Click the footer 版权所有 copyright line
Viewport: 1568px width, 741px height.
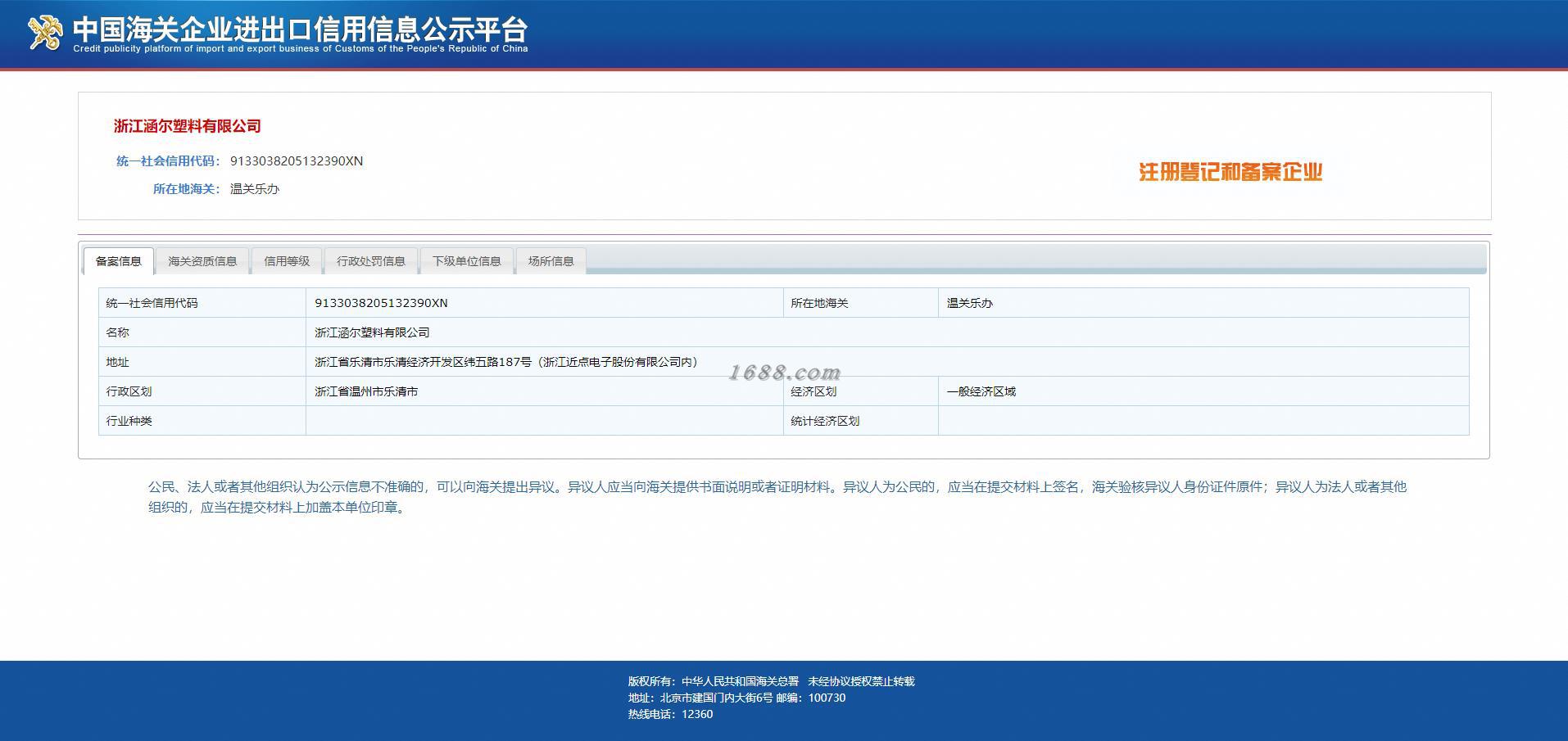771,681
